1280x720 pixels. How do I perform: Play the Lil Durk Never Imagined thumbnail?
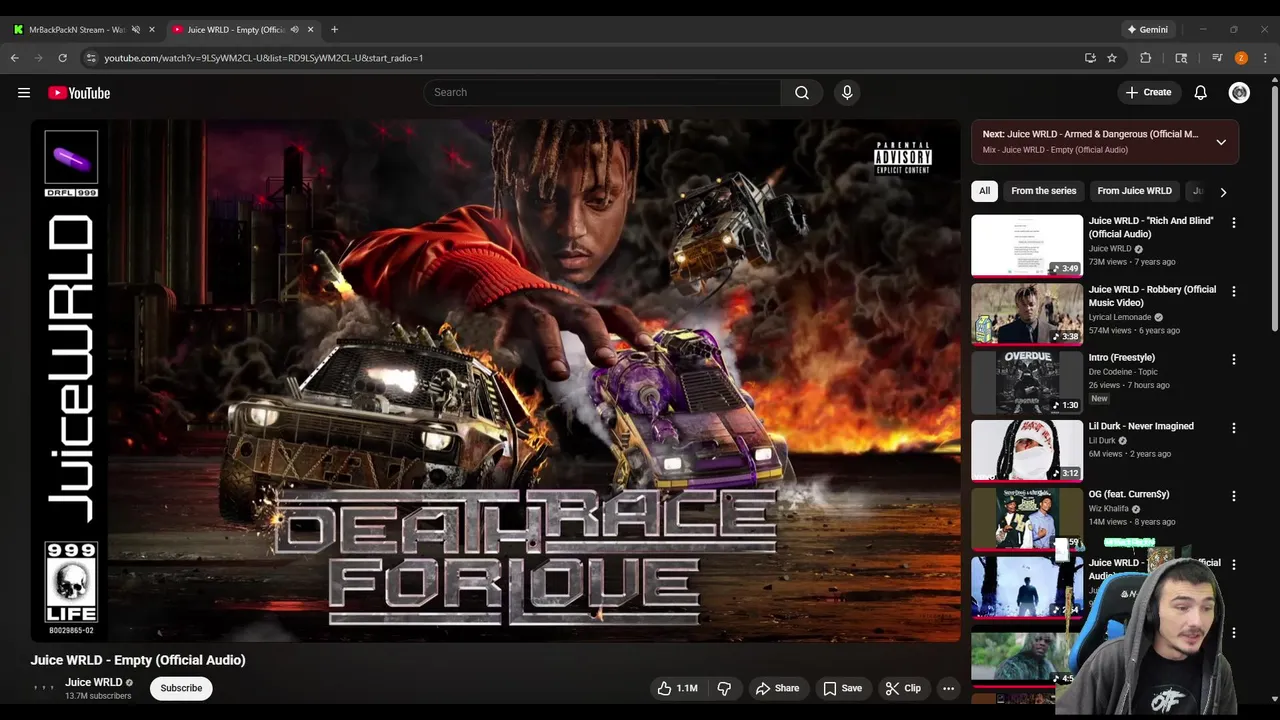1027,451
